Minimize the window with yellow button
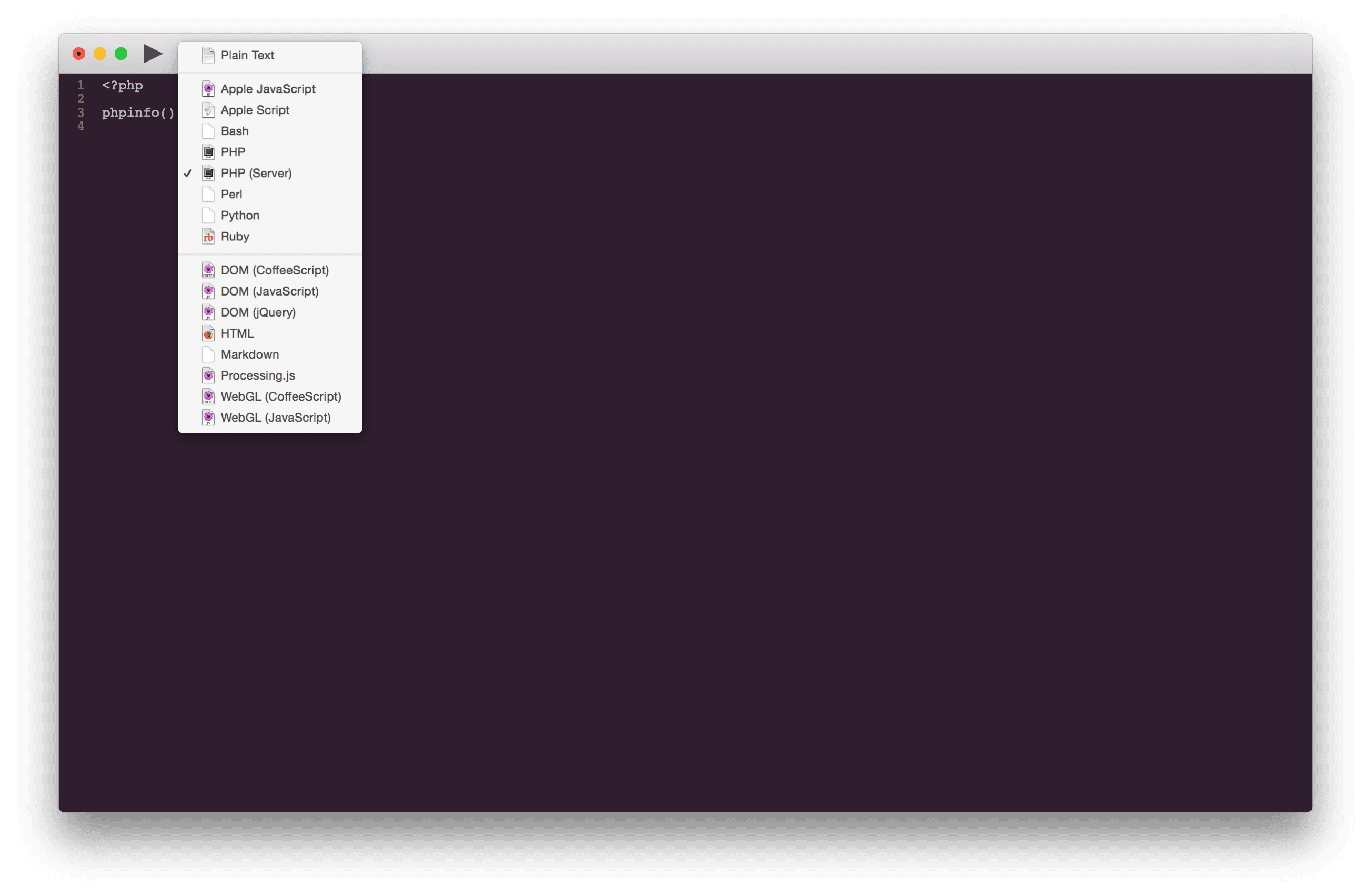The width and height of the screenshot is (1371, 896). coord(99,54)
